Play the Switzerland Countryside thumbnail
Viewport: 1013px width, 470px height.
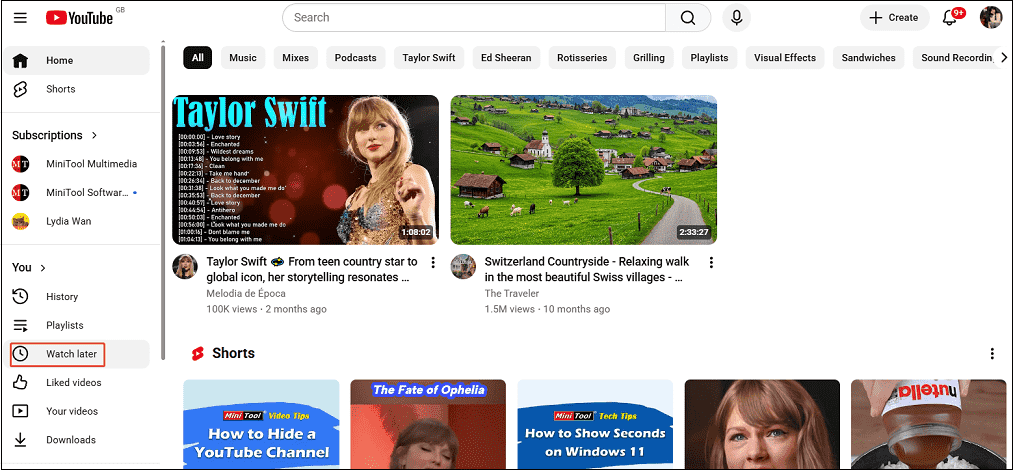pos(583,170)
